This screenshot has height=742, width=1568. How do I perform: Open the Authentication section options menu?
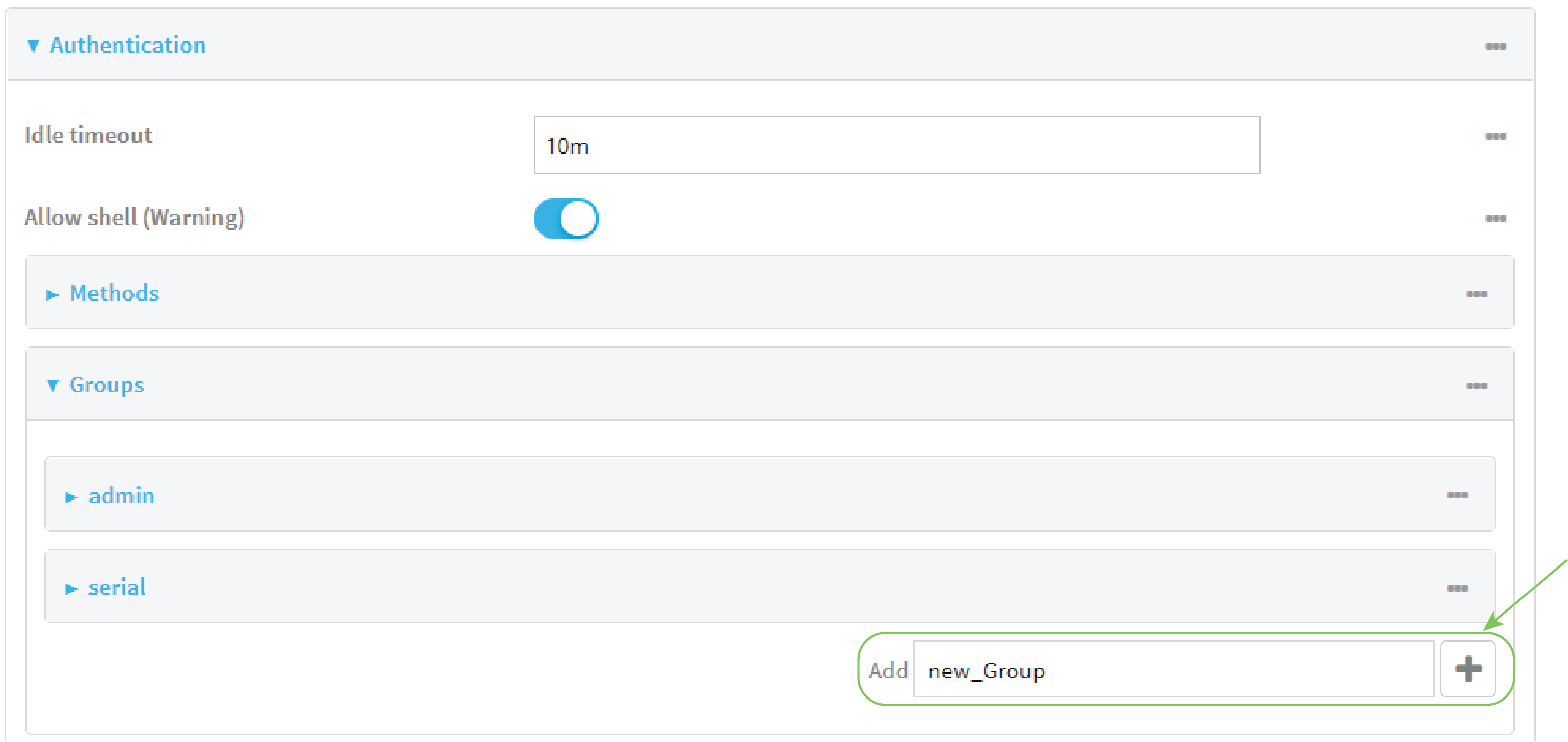coord(1497,45)
